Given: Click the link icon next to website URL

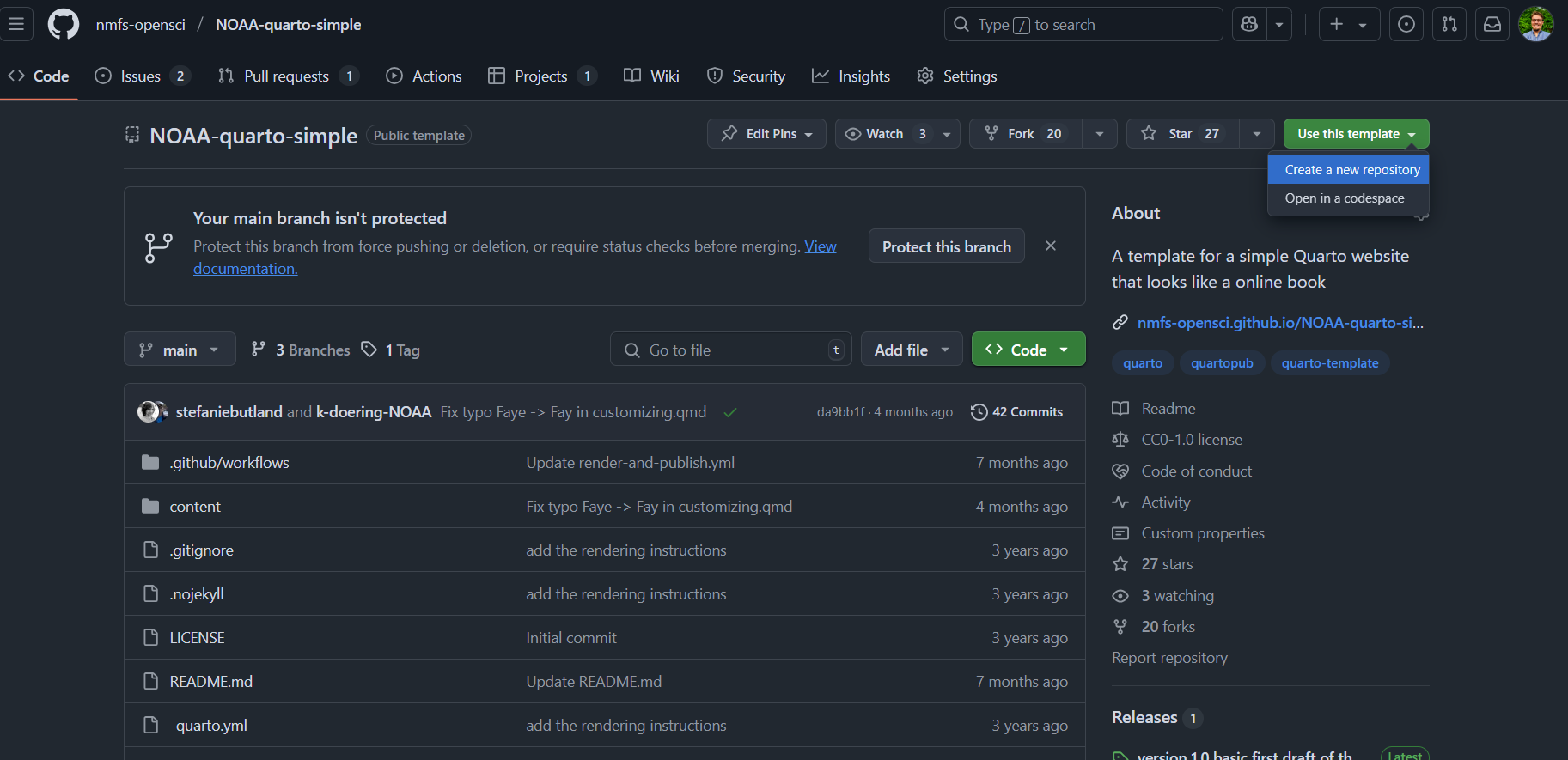Looking at the screenshot, I should (1120, 323).
